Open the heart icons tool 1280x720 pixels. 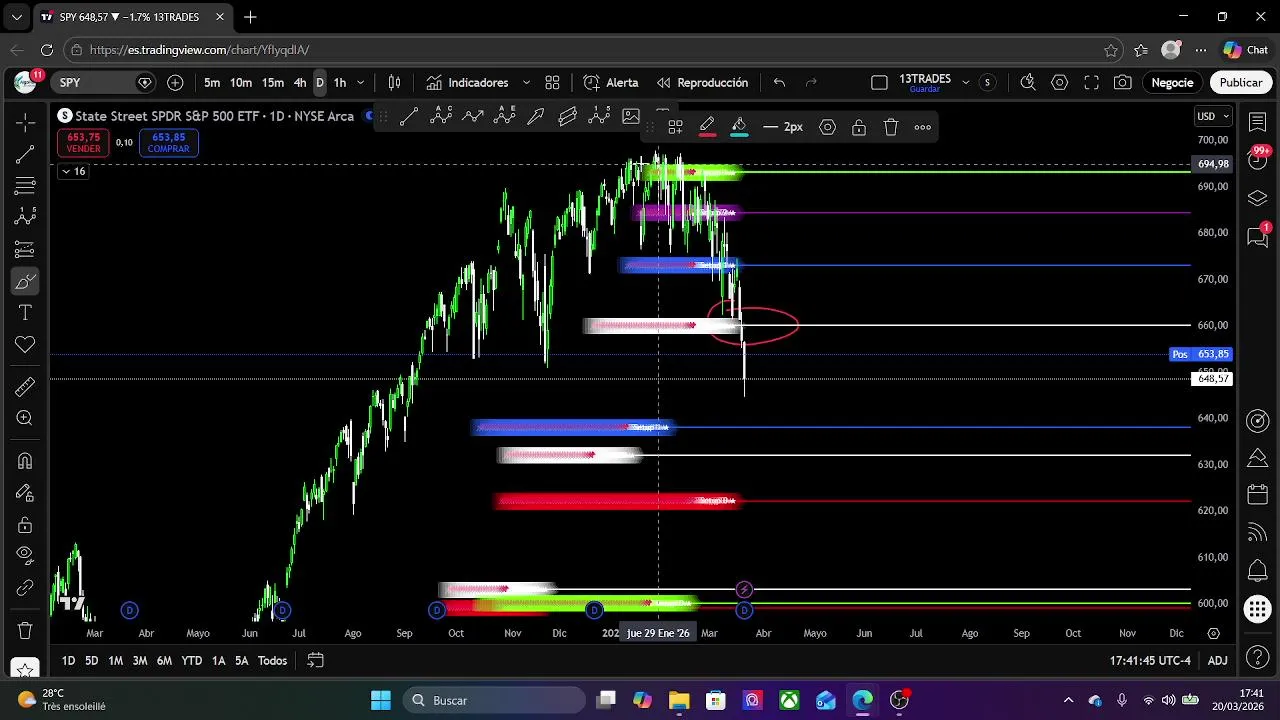coord(25,345)
